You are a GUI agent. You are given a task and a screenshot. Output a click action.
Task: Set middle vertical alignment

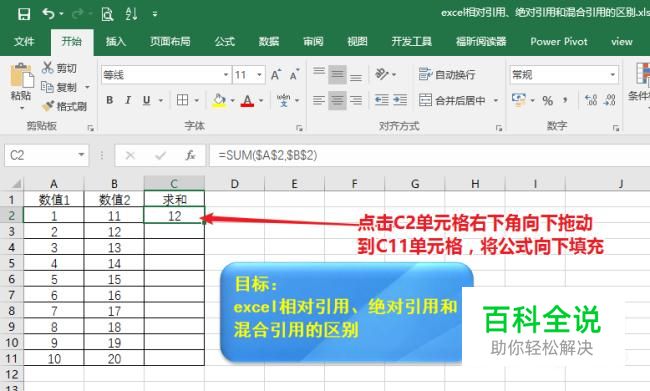click(x=337, y=75)
